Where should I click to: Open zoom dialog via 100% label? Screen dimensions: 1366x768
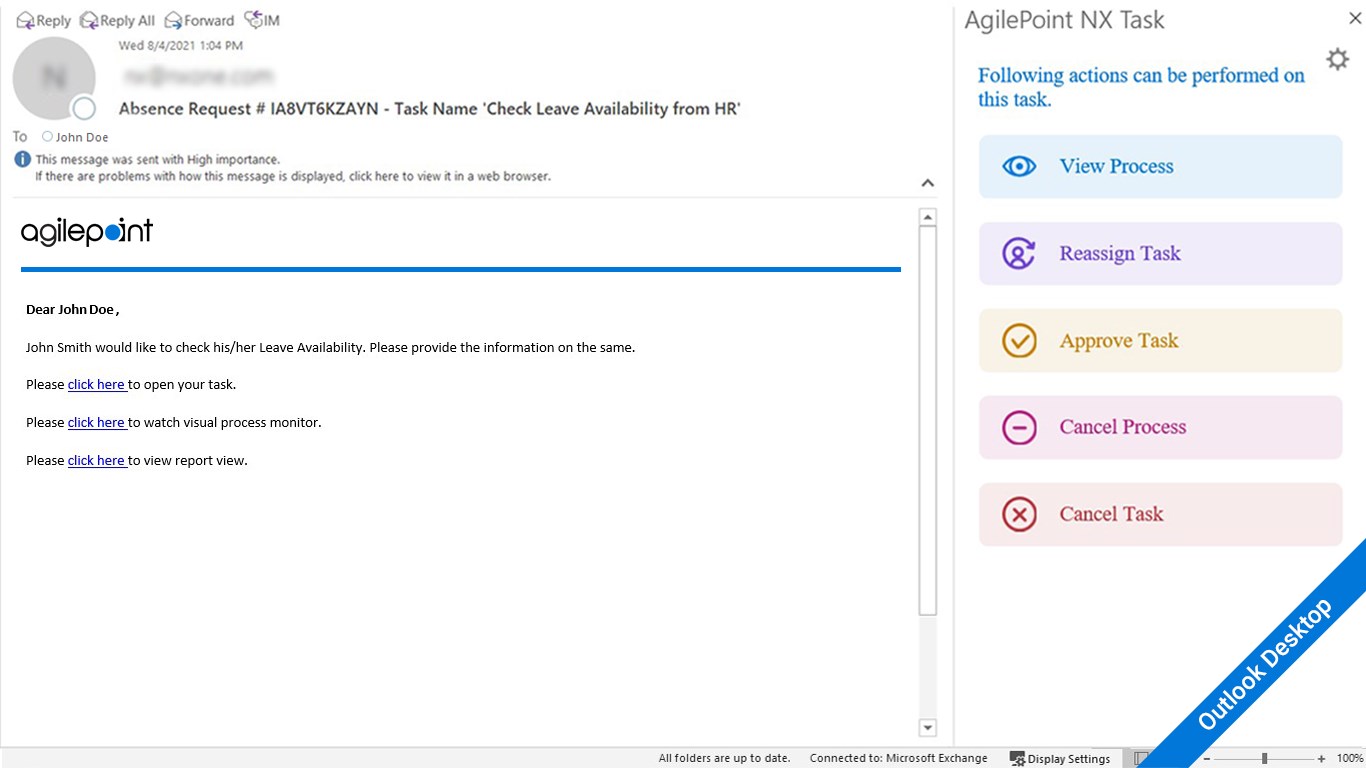[x=1350, y=758]
